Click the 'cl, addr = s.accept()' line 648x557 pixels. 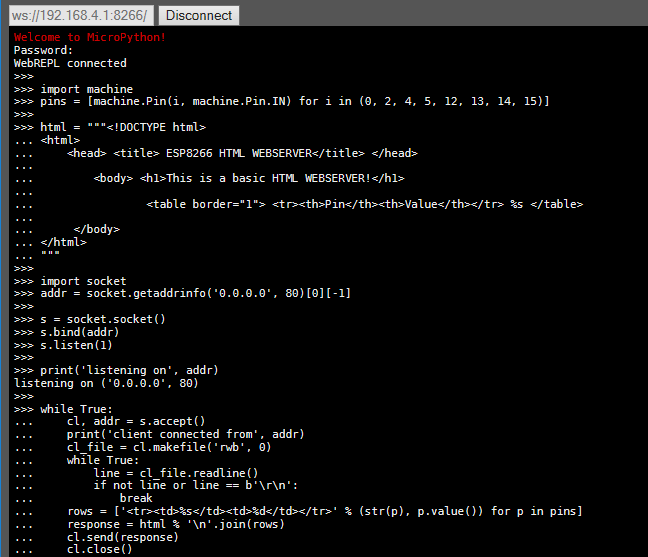[136, 421]
